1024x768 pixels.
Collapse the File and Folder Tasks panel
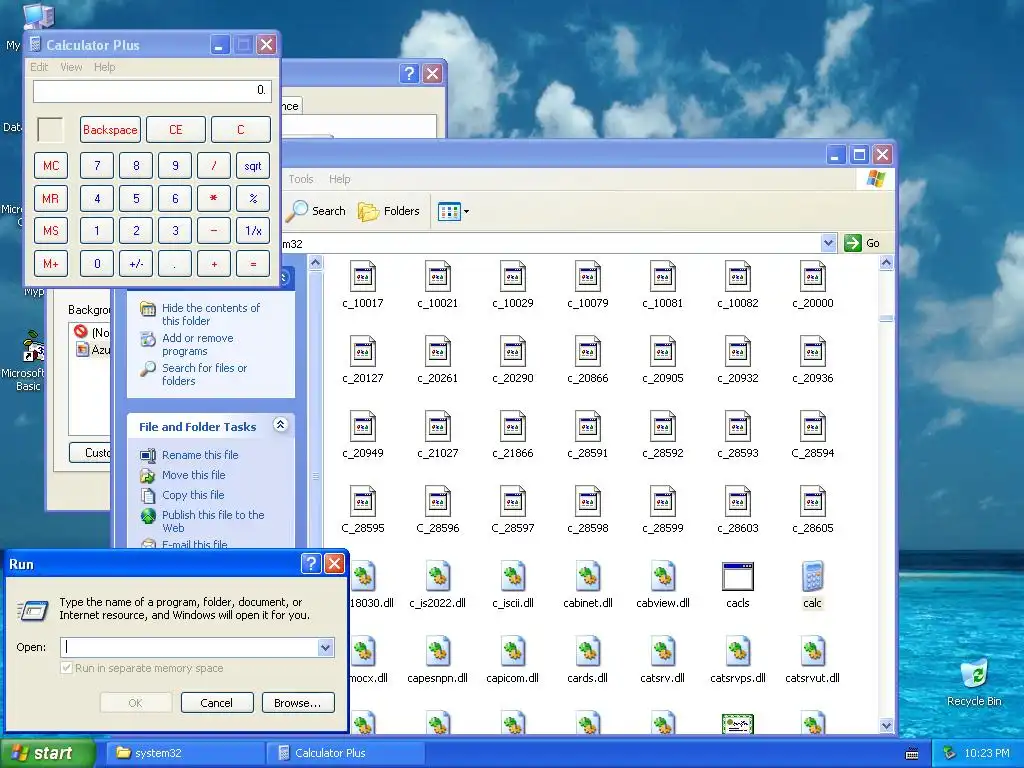click(280, 425)
